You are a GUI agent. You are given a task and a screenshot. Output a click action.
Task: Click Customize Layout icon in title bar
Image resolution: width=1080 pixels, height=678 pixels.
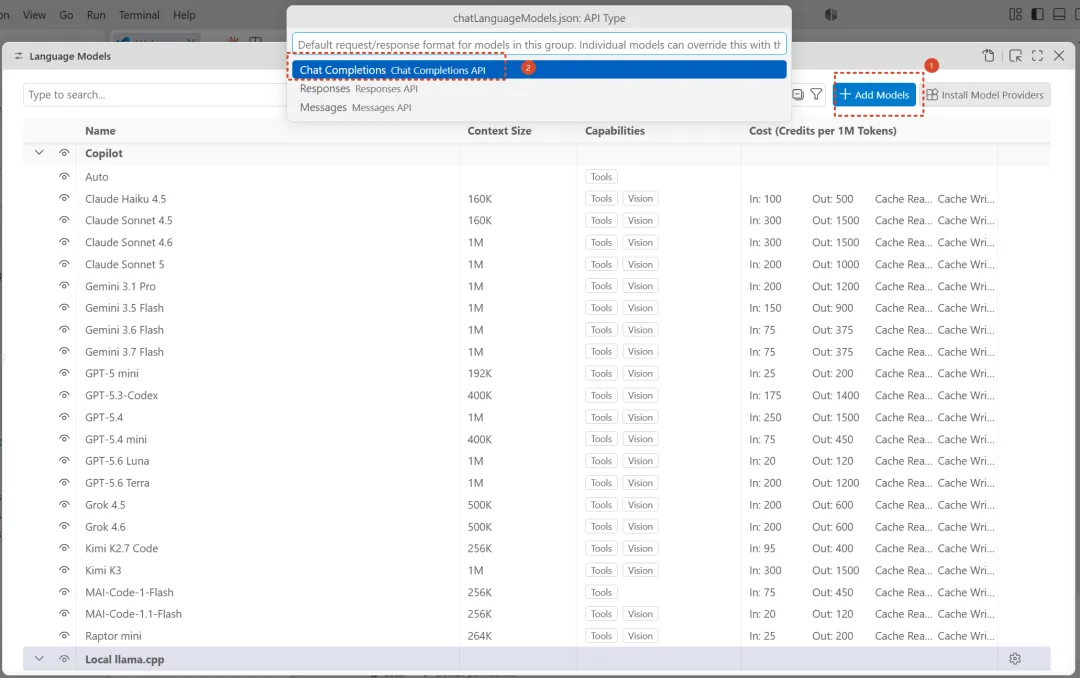[1015, 14]
